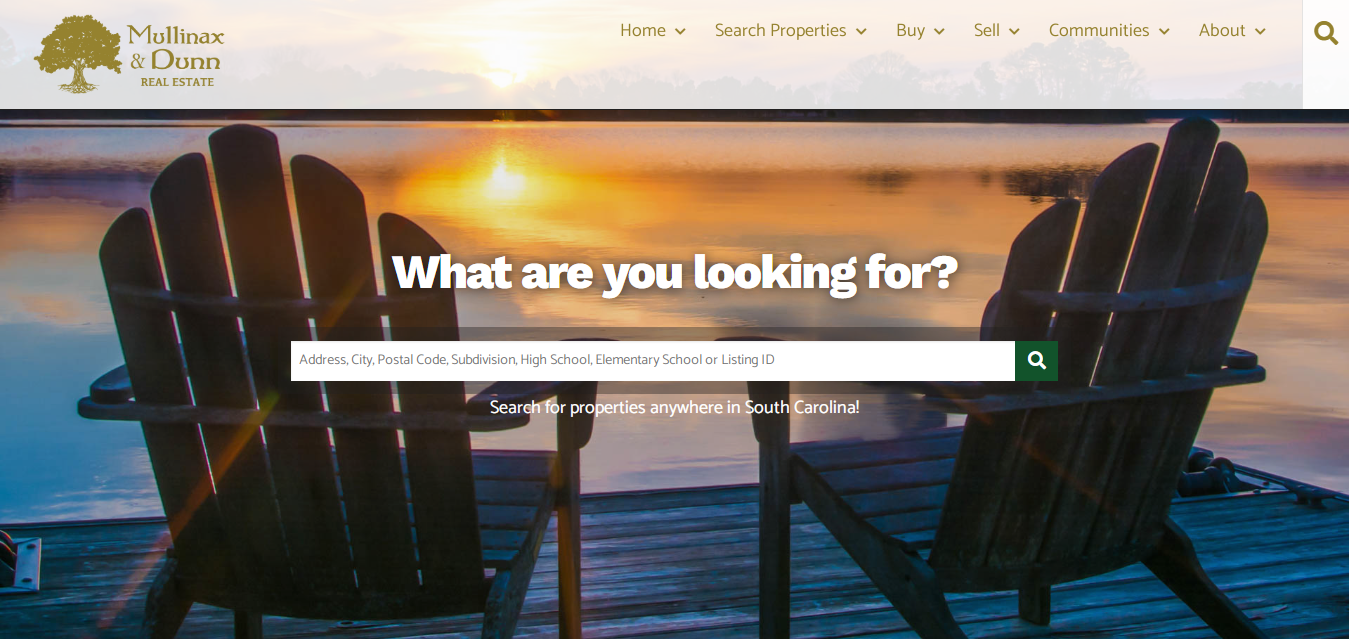Open the header magnifying glass search icon
Screen dimensions: 1349x639
coord(1326,33)
